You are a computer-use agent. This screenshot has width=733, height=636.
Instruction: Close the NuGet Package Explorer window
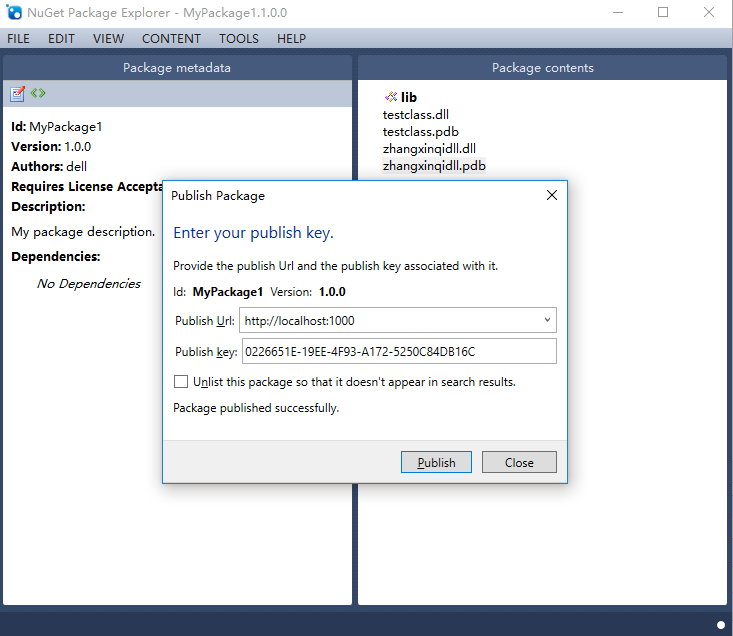[x=709, y=12]
